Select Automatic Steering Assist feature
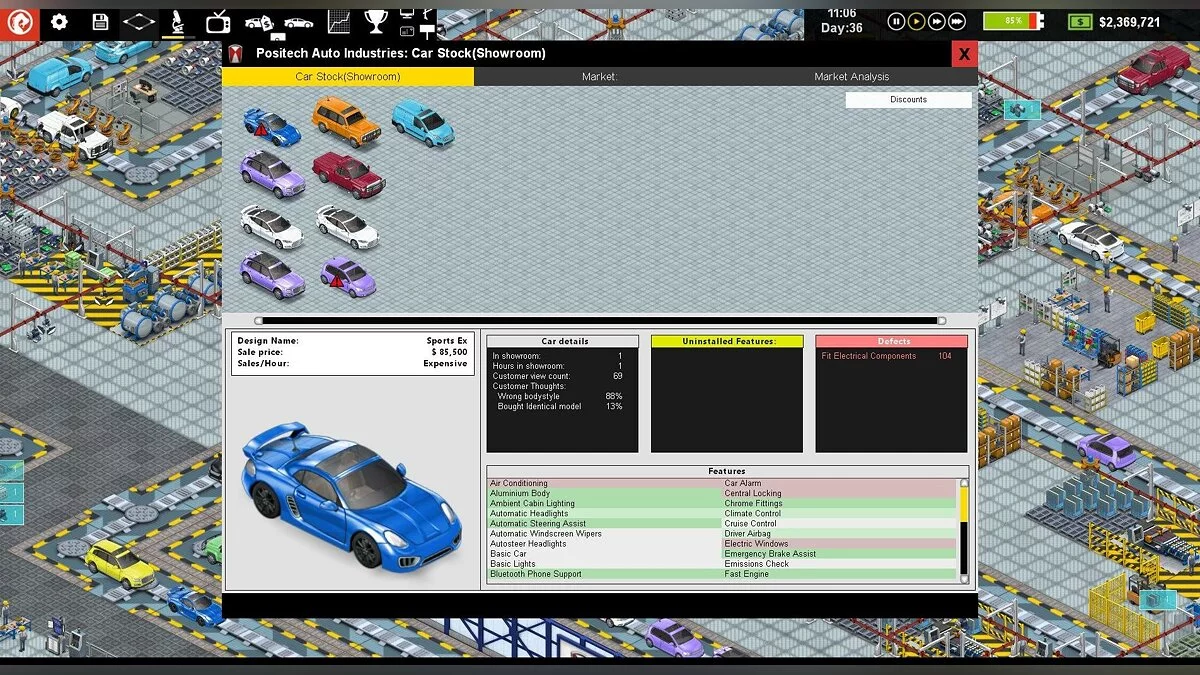 (605, 523)
